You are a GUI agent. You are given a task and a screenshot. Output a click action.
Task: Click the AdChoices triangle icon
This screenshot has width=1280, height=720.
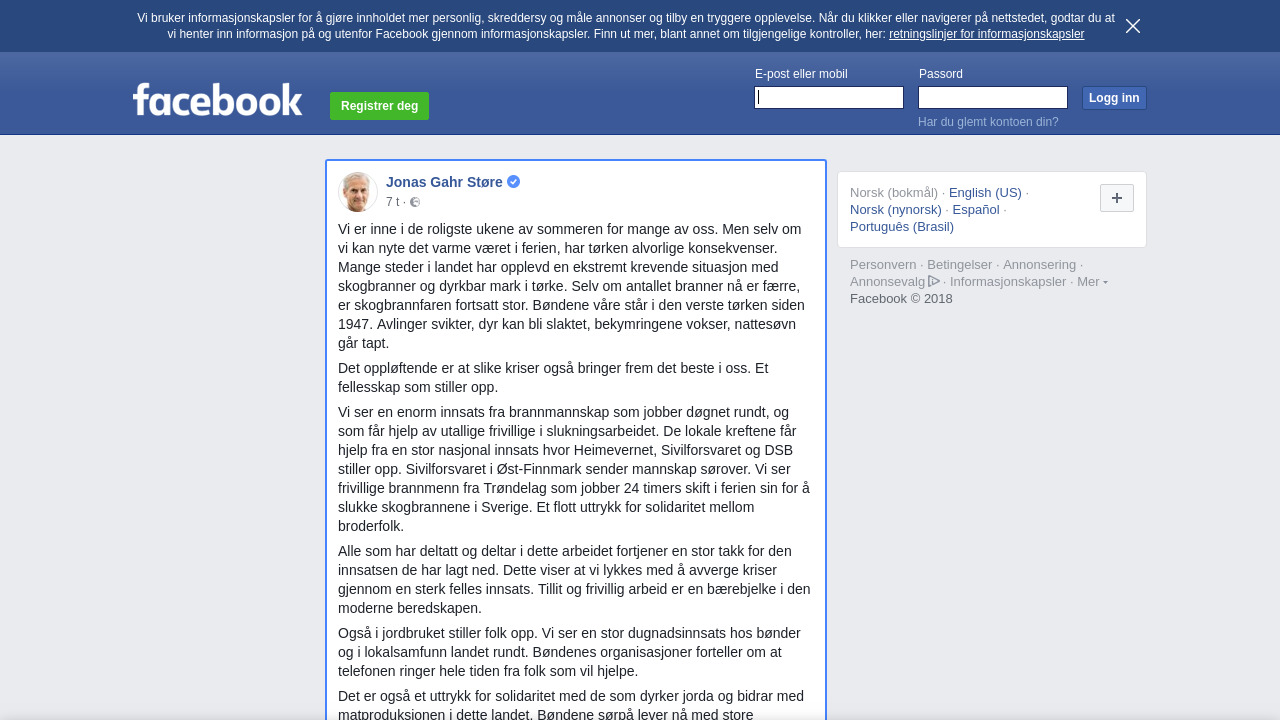(x=934, y=281)
